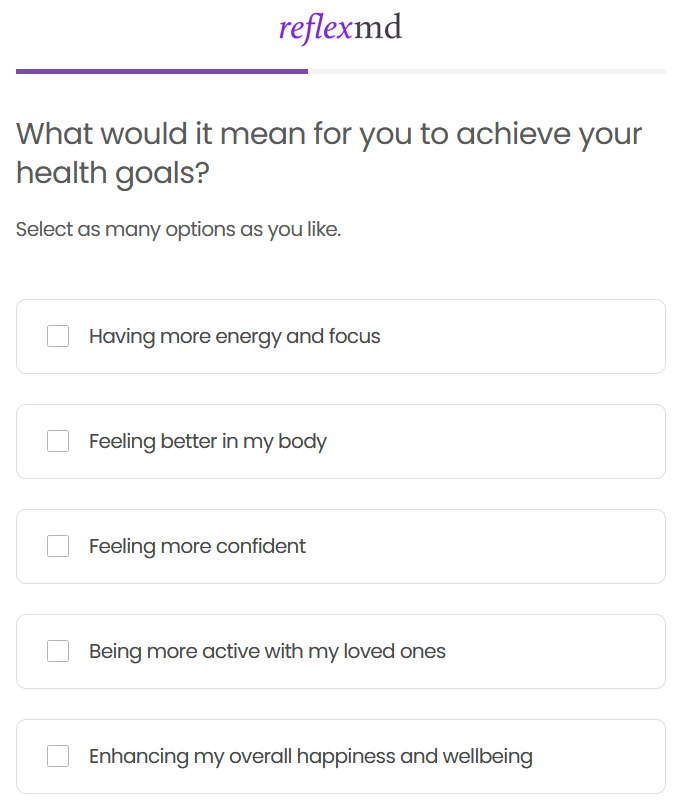The width and height of the screenshot is (681, 812).
Task: Click the 'Having more energy and focus' label text
Action: (235, 336)
